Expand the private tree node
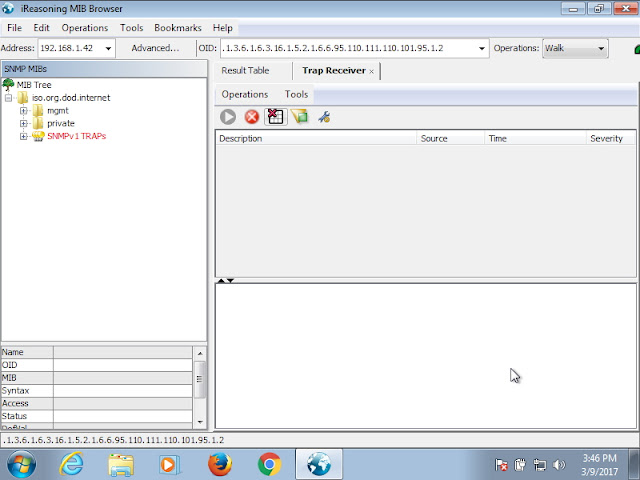This screenshot has height=480, width=640. (24, 123)
